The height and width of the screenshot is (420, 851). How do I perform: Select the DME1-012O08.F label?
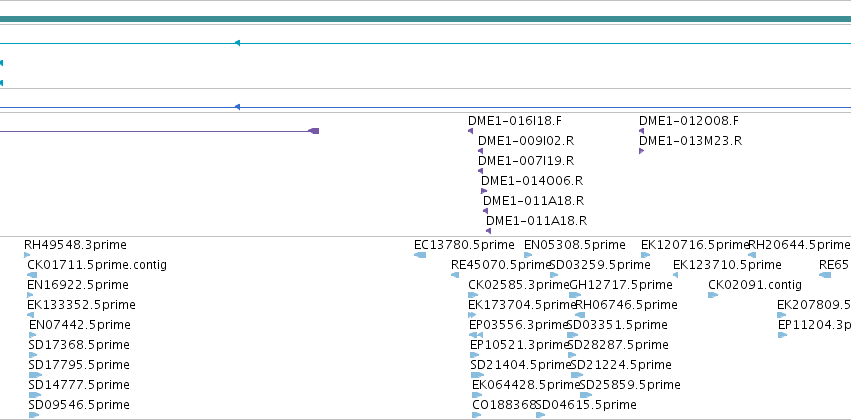pyautogui.click(x=689, y=121)
